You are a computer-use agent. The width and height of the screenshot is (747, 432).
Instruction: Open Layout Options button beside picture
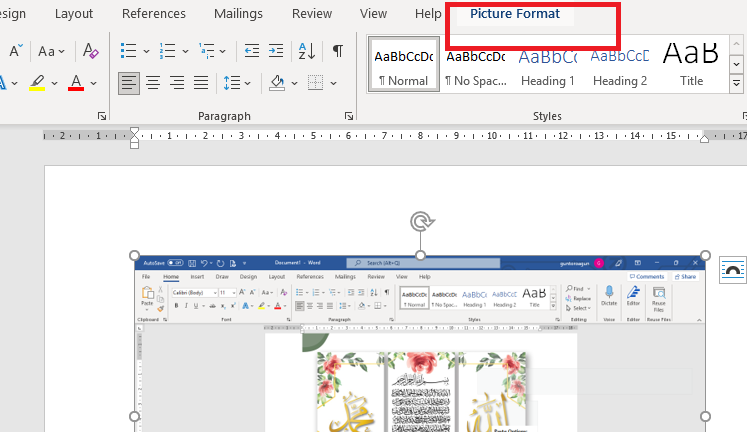[733, 270]
